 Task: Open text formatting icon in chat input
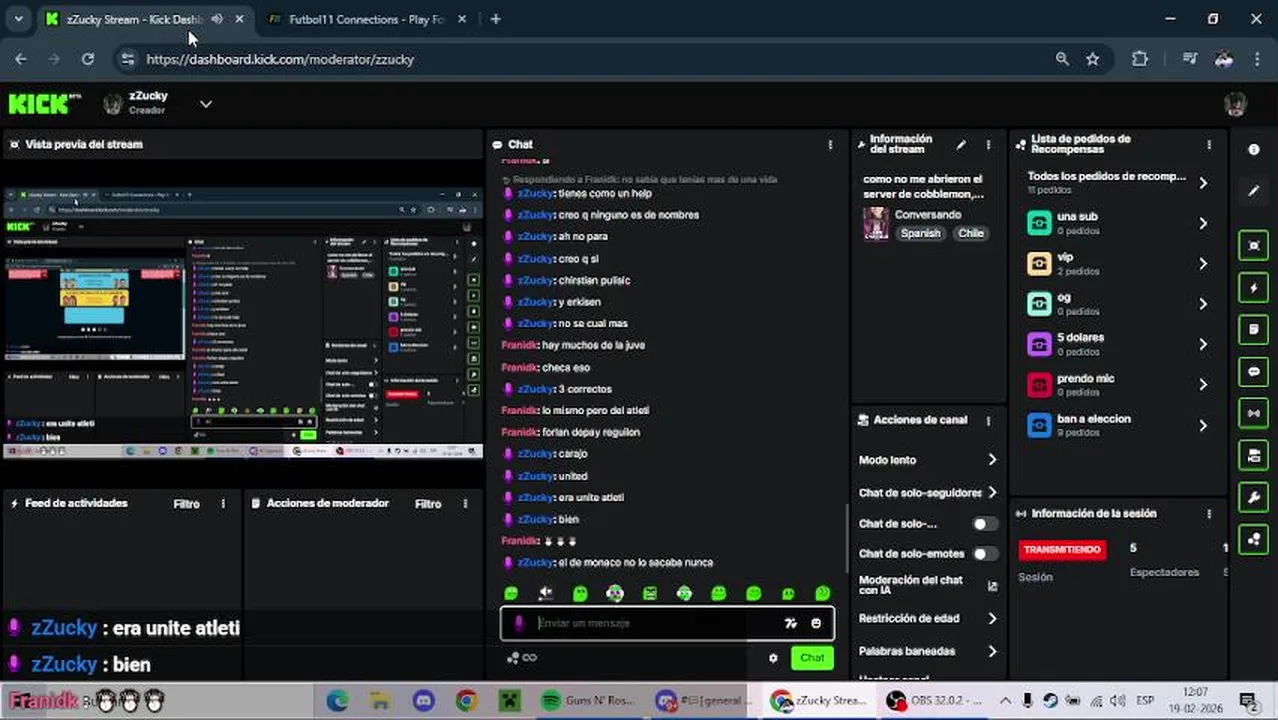[x=791, y=623]
